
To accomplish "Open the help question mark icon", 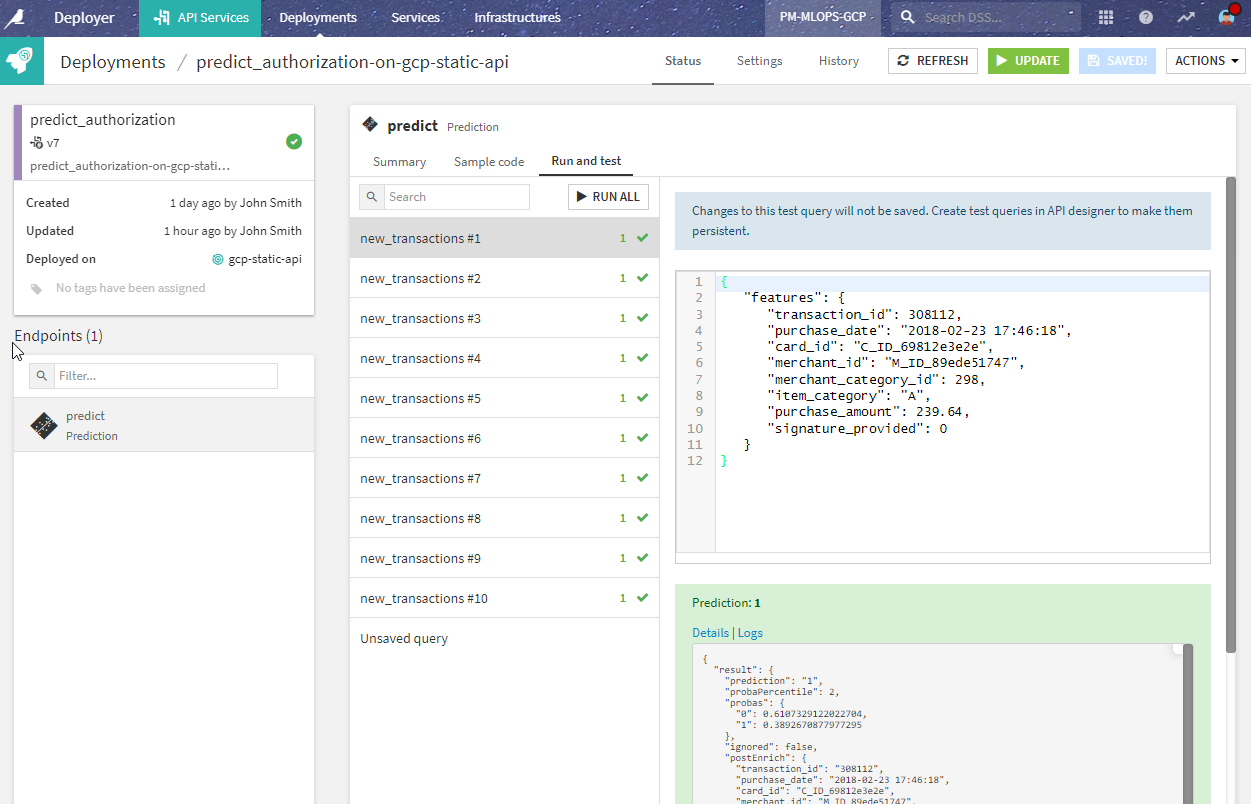I will pyautogui.click(x=1146, y=17).
